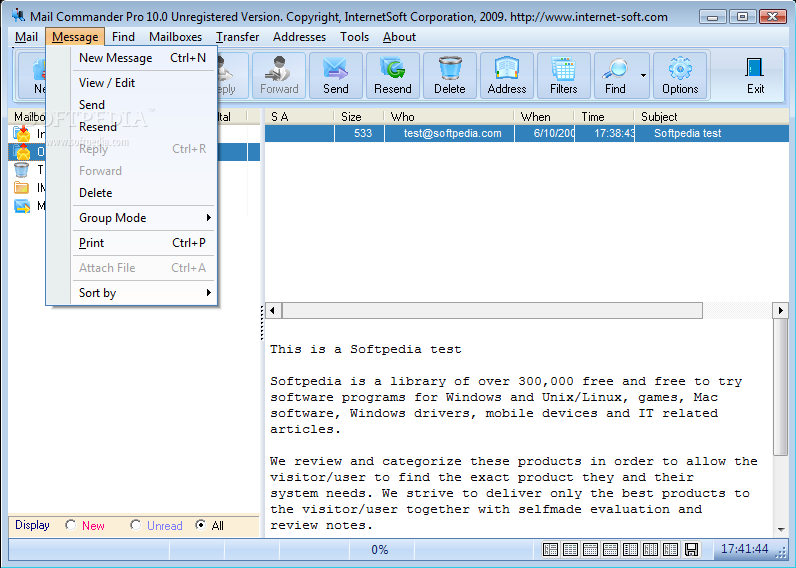Sort messages by the Subject column header
Screen dimensions: 796x568
pyautogui.click(x=712, y=117)
